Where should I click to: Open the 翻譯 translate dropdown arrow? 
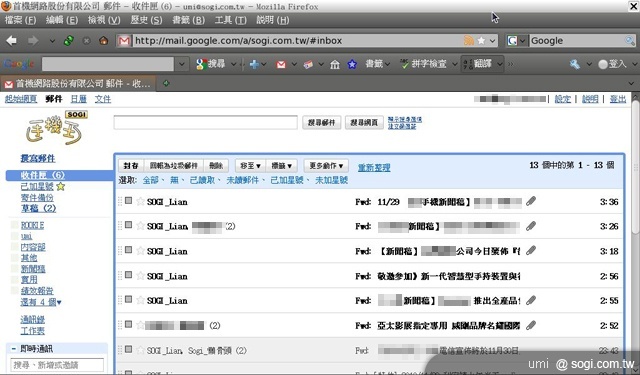500,64
